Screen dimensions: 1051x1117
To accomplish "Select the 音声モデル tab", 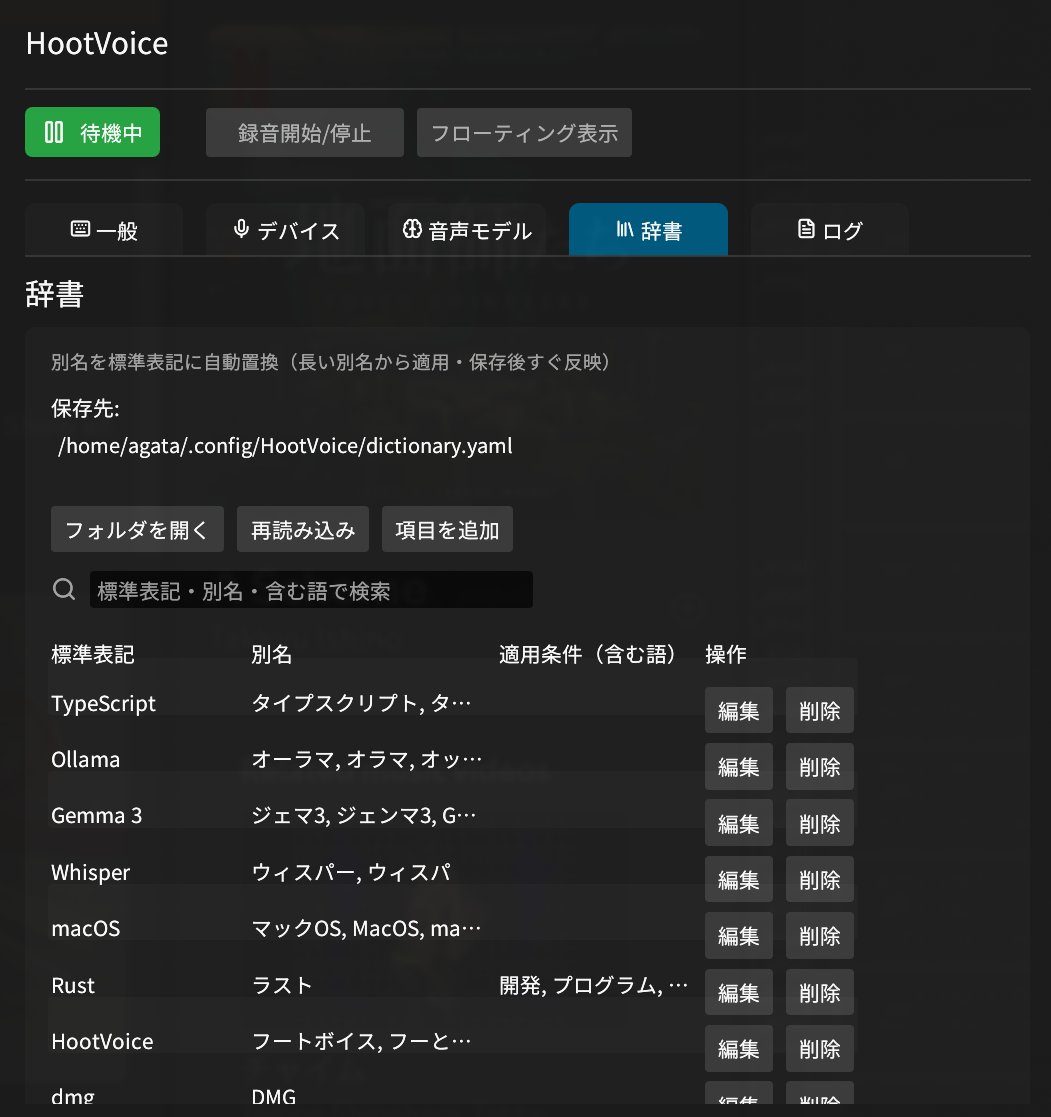I will tap(467, 229).
